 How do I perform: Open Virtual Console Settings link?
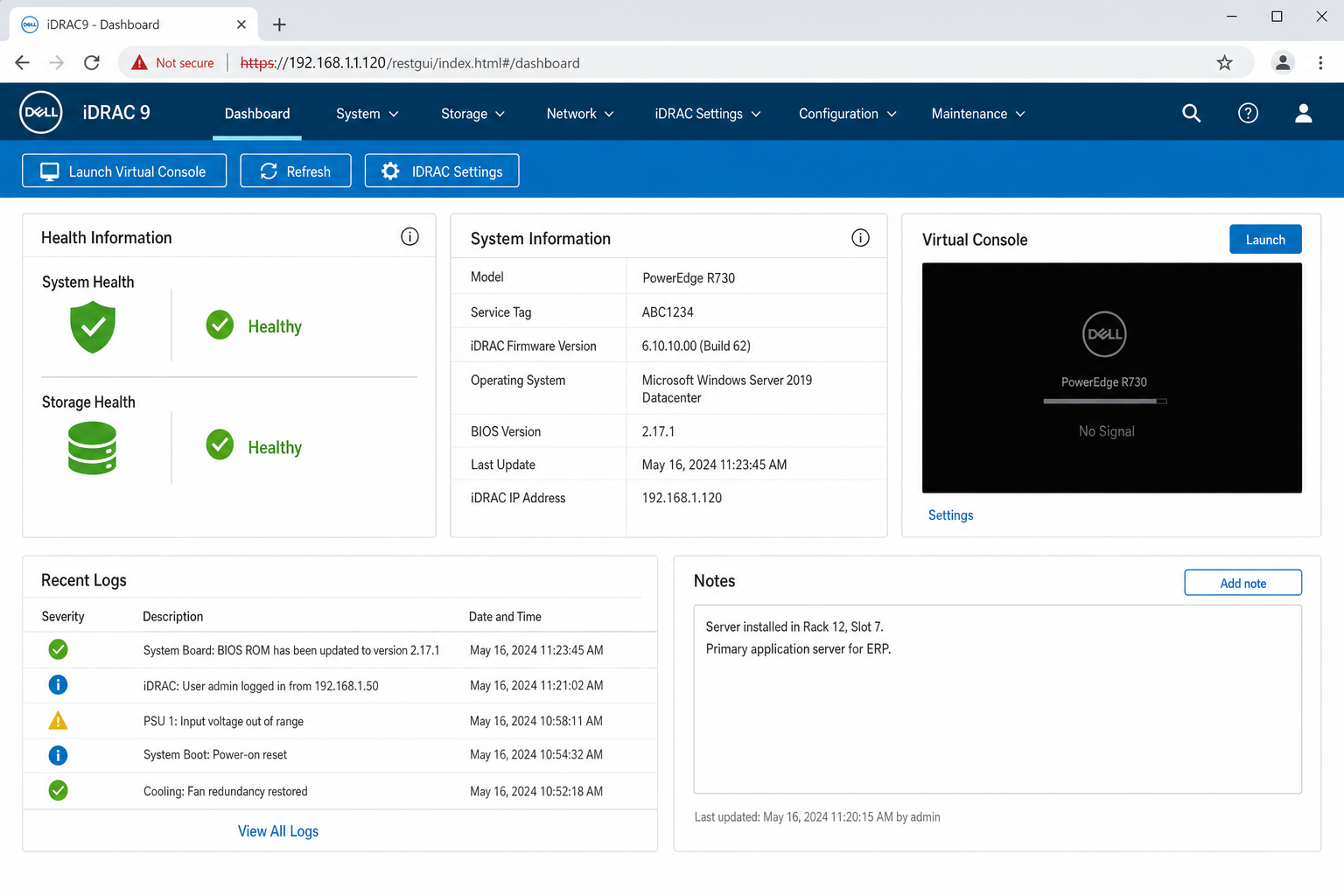click(950, 515)
